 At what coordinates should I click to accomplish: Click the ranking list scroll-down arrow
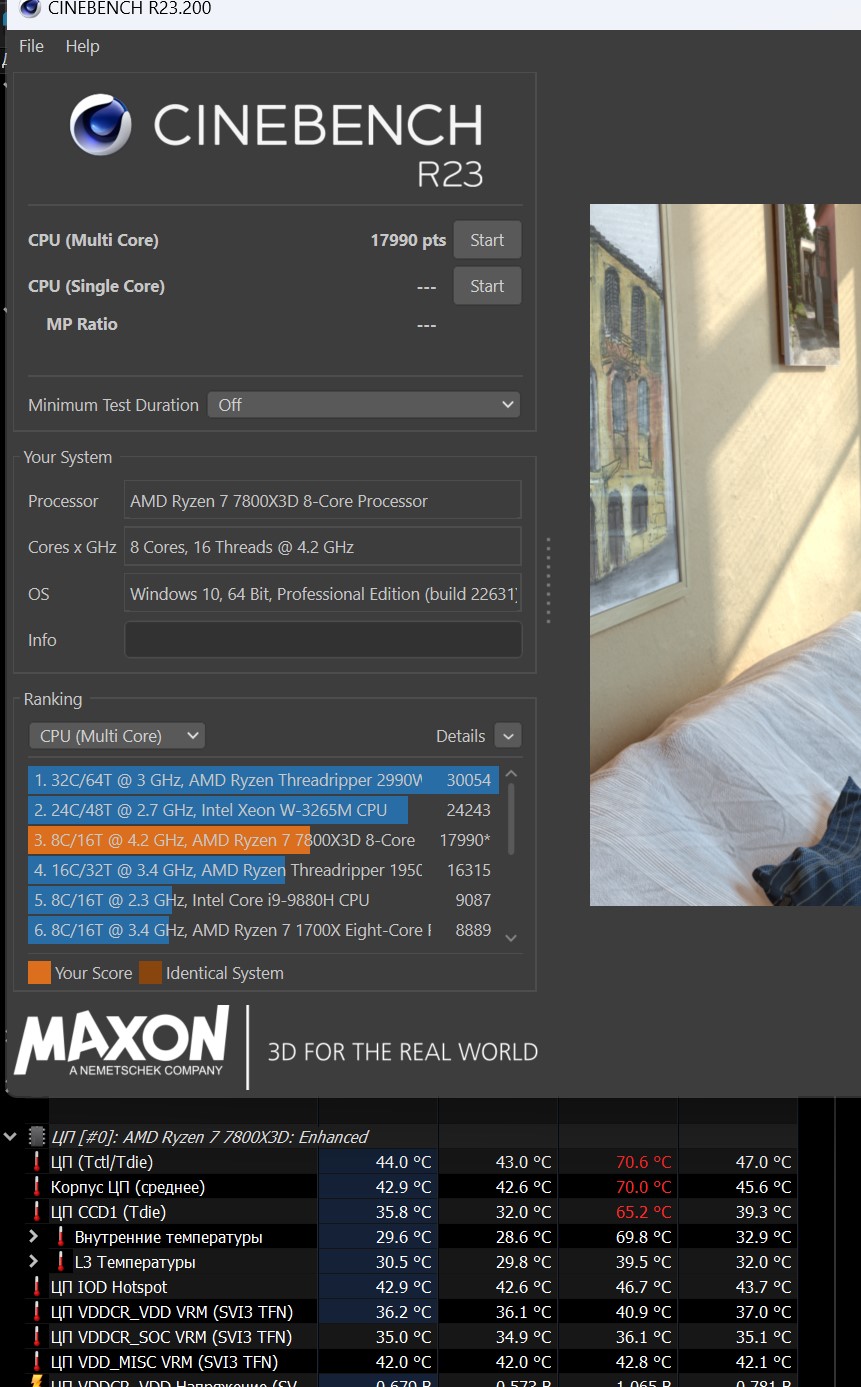[x=511, y=938]
